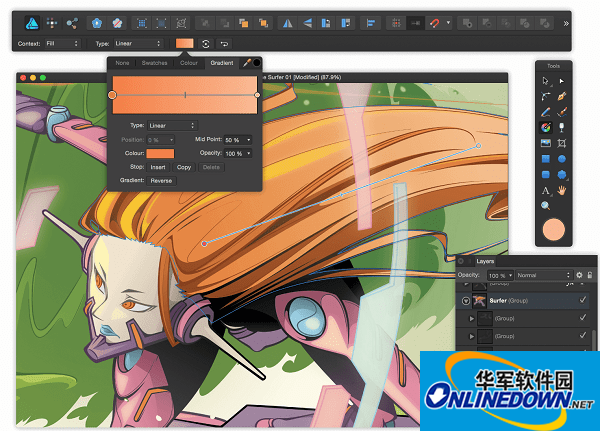The height and width of the screenshot is (431, 600).
Task: Click the Copy stop button
Action: pyautogui.click(x=184, y=167)
